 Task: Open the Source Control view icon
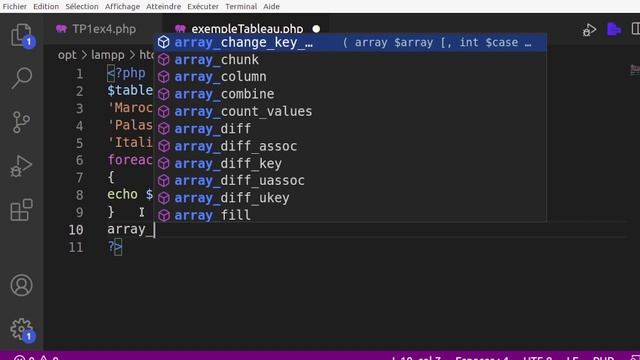coord(21,122)
